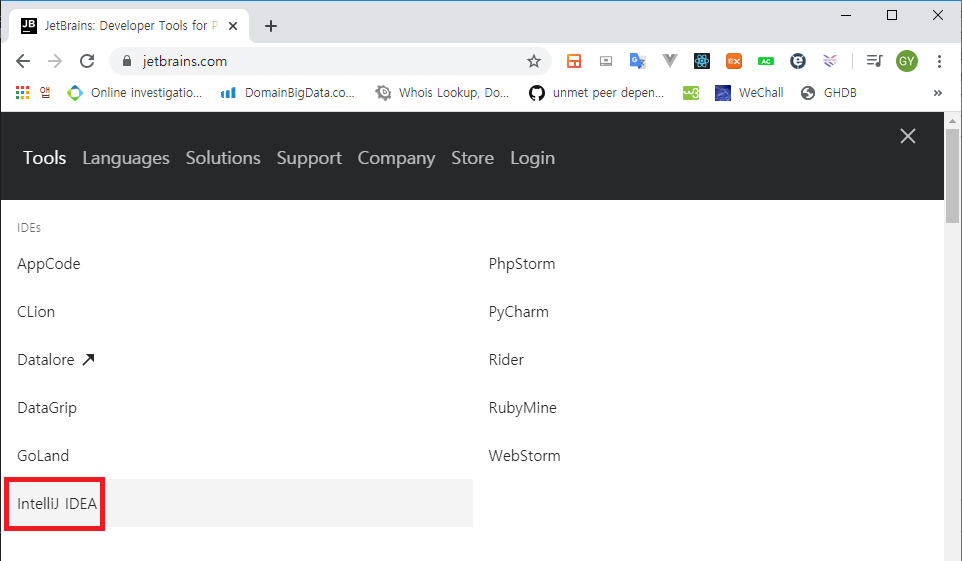Open the media control playlist icon
Viewport: 962px width, 561px height.
click(x=874, y=61)
